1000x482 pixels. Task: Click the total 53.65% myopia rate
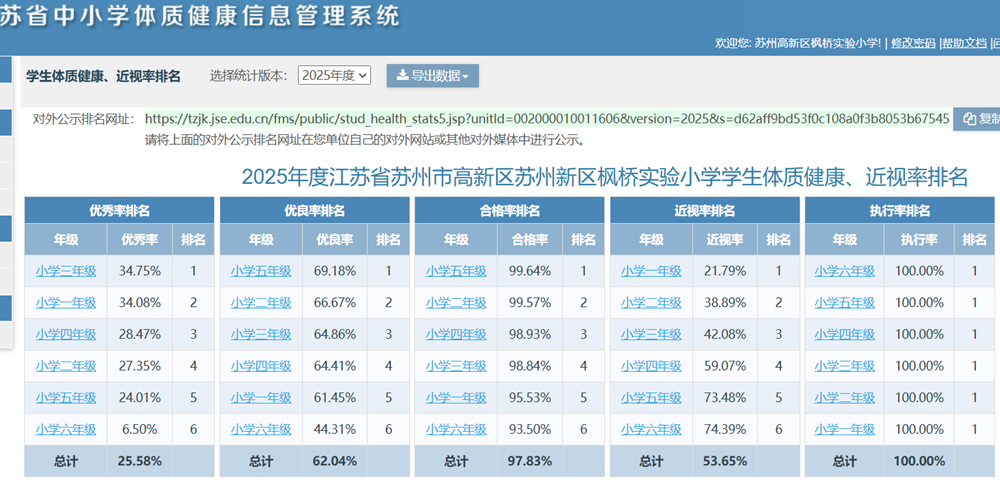click(725, 461)
